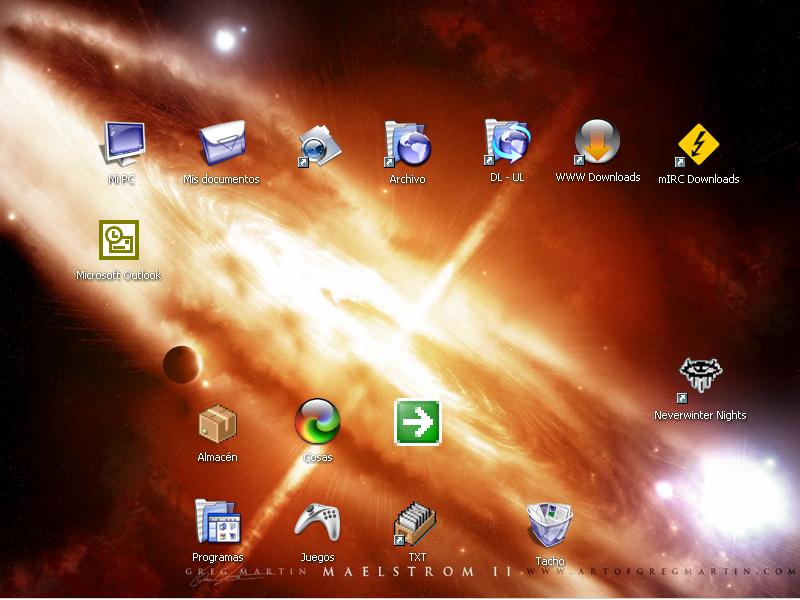Open the TXT file drawer icon
Viewport: 800px width, 600px height.
tap(417, 523)
